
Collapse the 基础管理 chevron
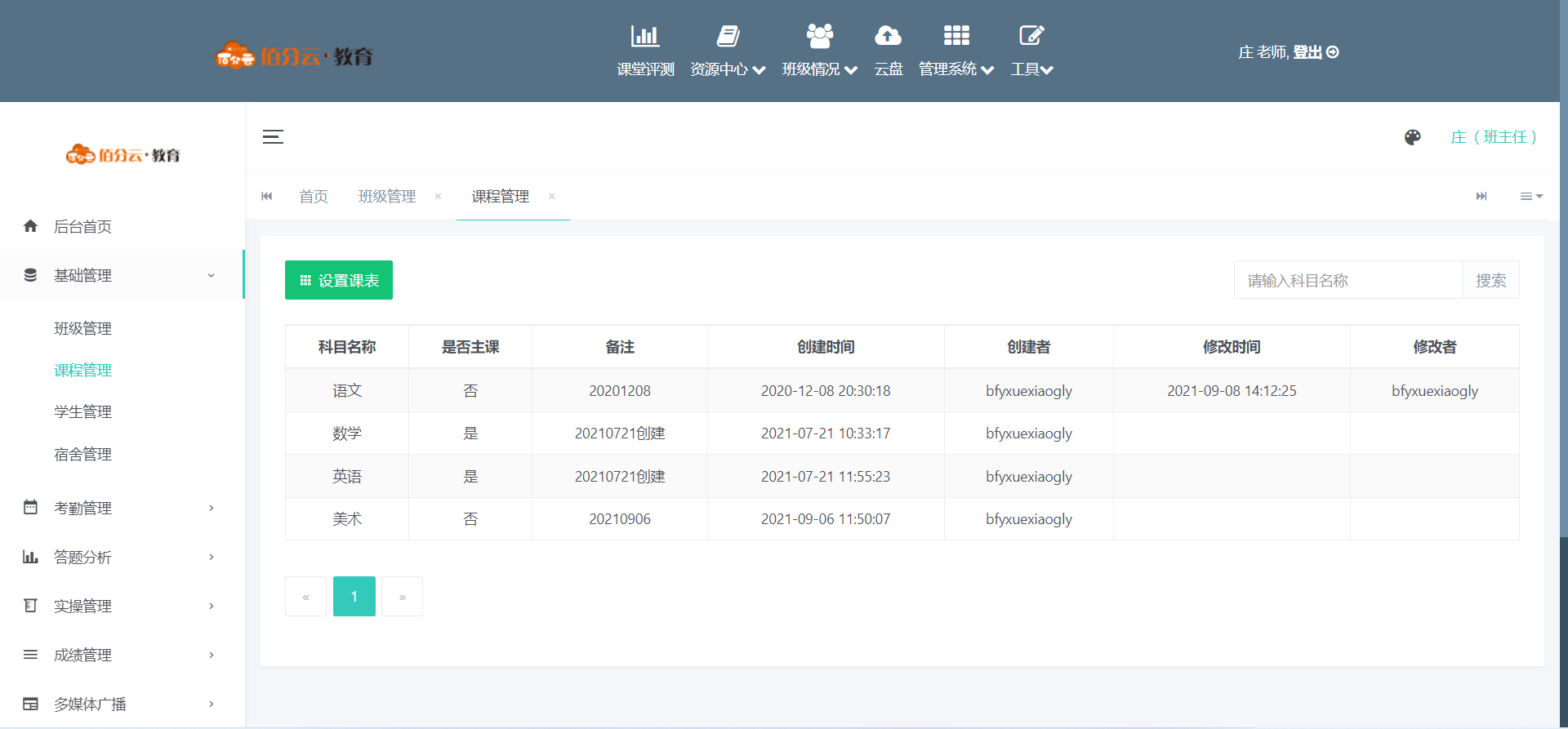click(x=212, y=276)
